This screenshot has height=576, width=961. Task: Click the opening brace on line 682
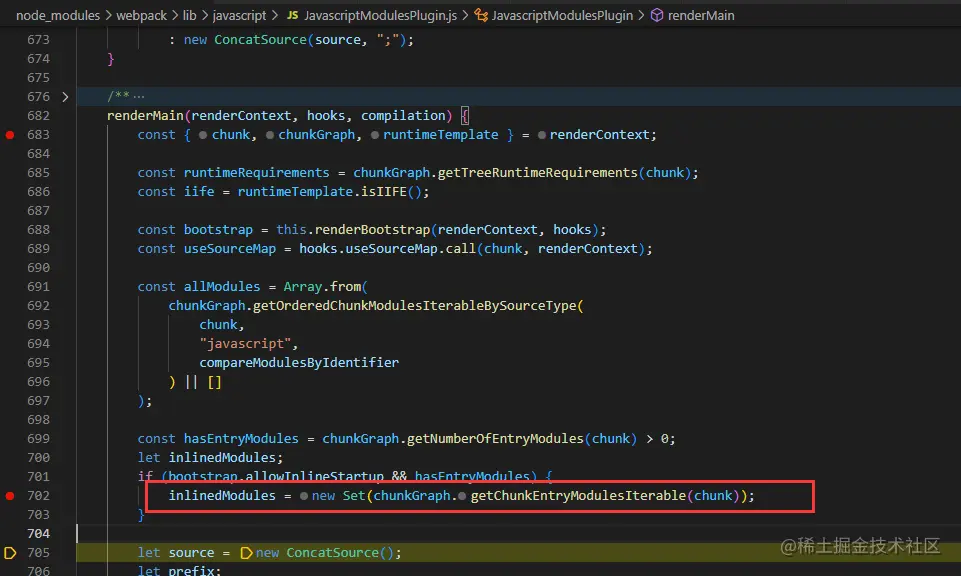click(465, 116)
